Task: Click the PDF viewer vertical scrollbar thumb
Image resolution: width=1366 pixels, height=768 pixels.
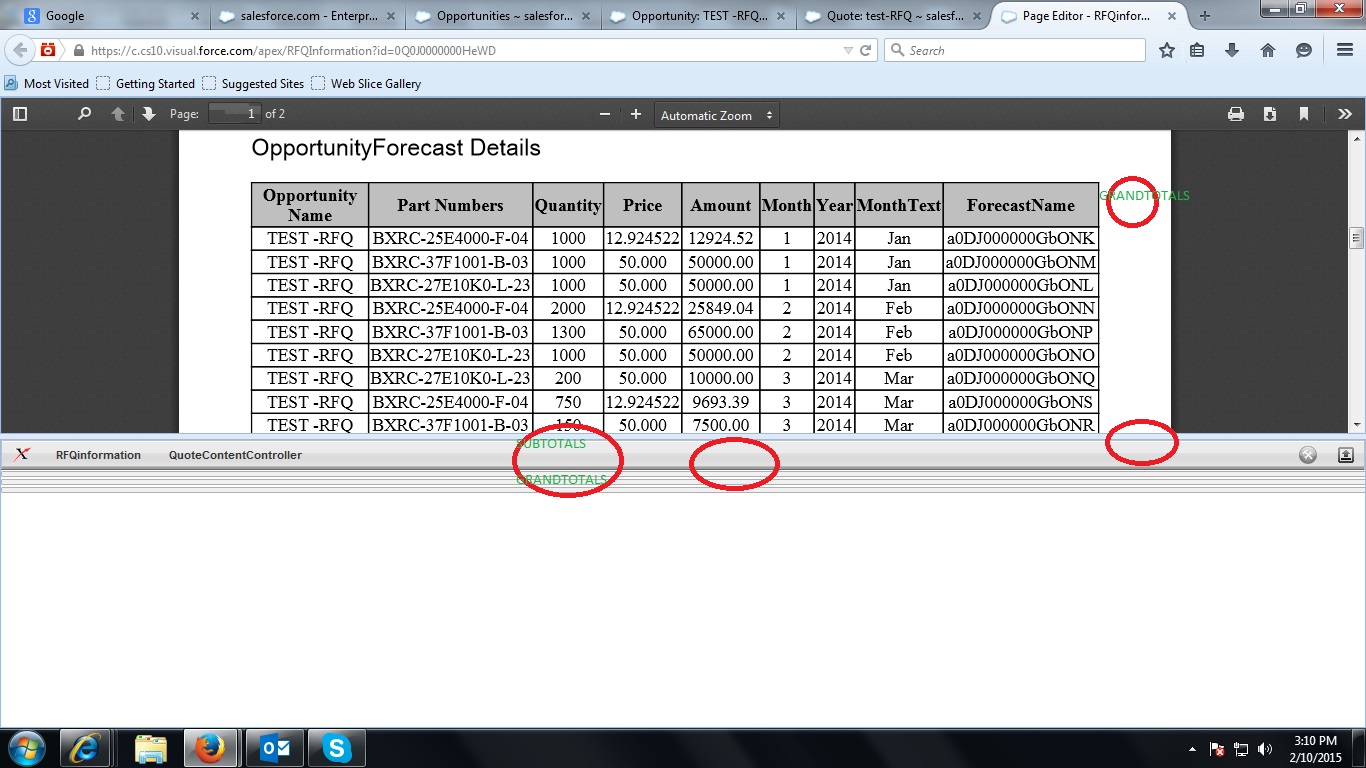Action: click(1357, 237)
